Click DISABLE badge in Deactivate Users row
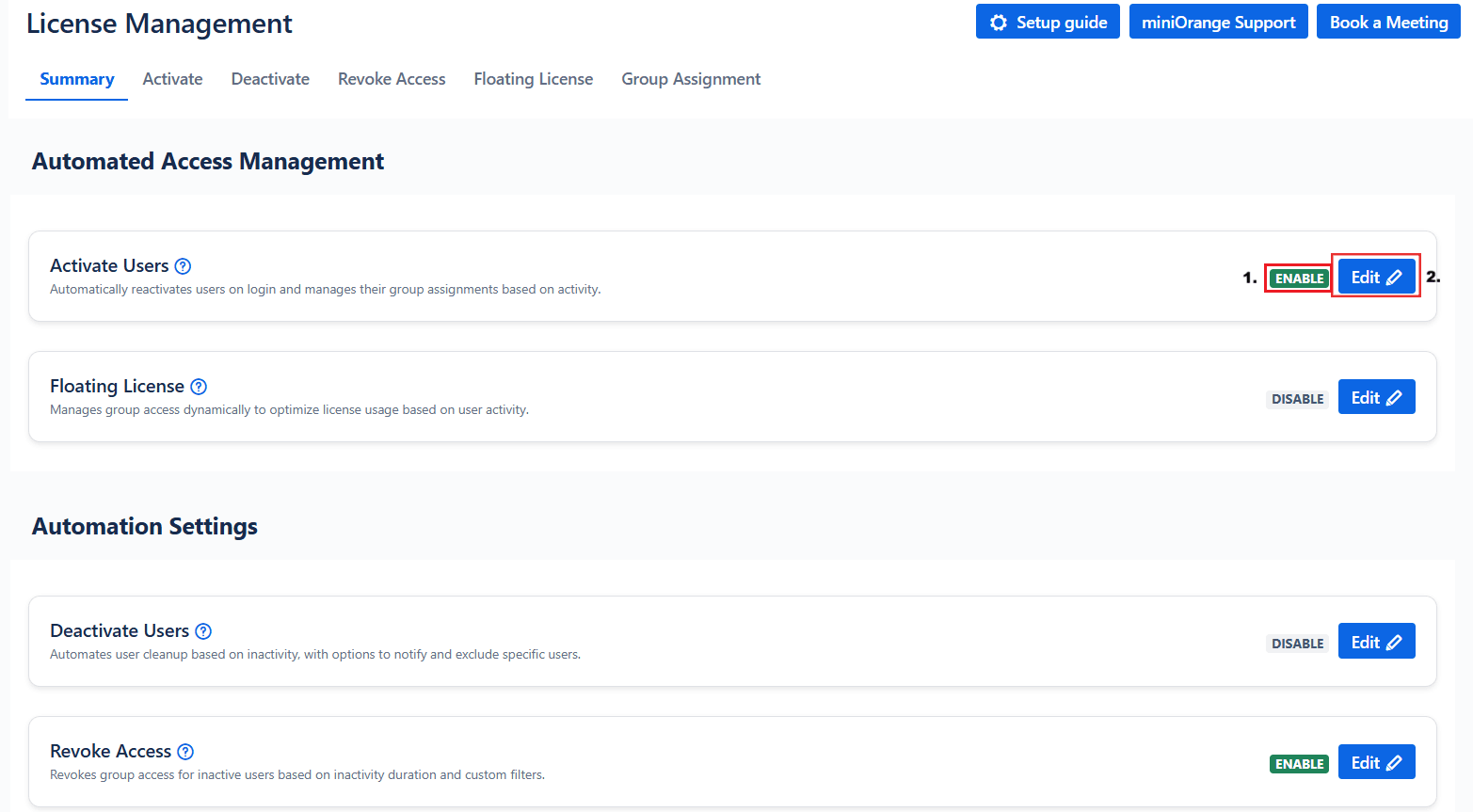 tap(1297, 644)
